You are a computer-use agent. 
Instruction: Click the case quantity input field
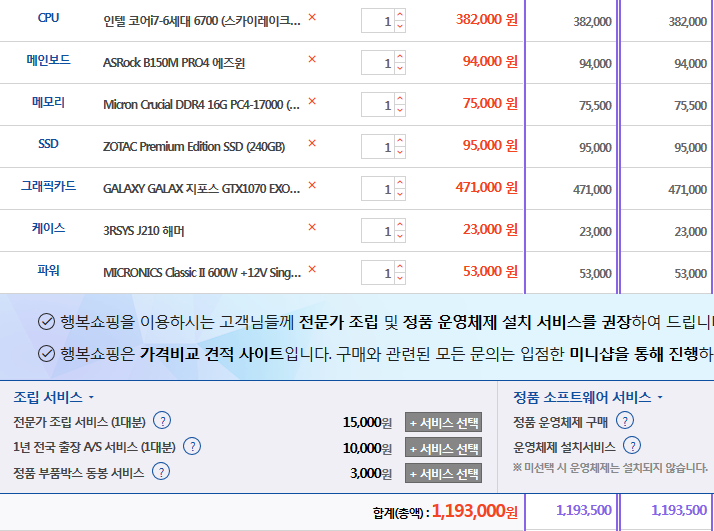pos(378,230)
